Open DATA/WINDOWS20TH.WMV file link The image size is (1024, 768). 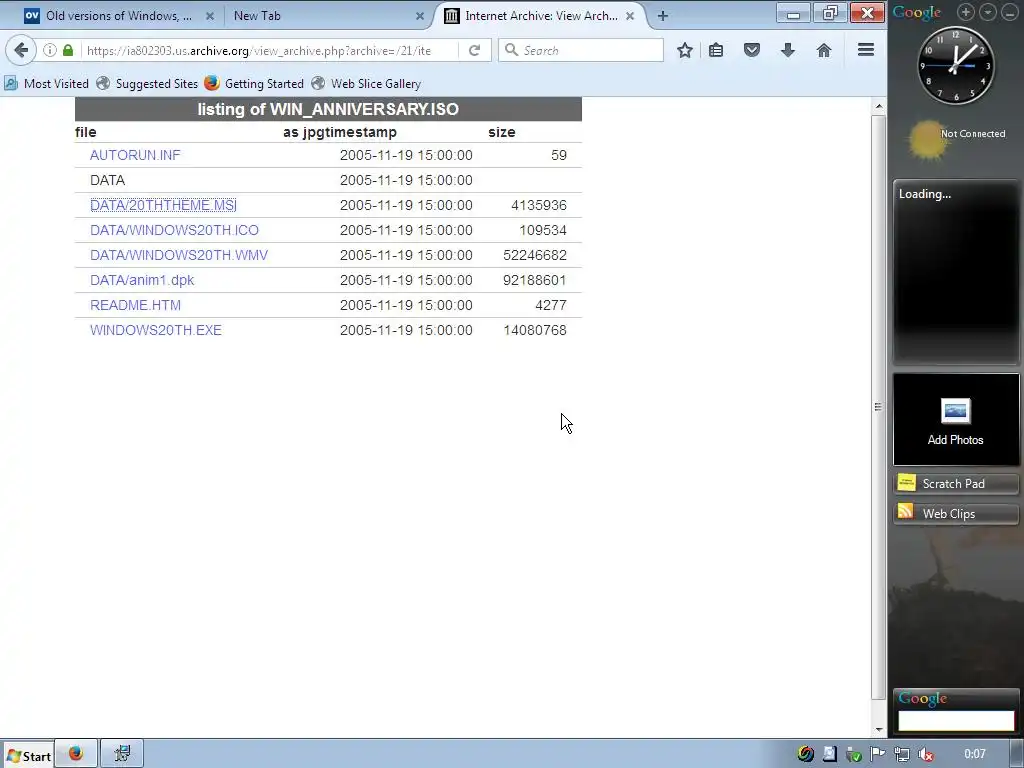click(x=179, y=255)
